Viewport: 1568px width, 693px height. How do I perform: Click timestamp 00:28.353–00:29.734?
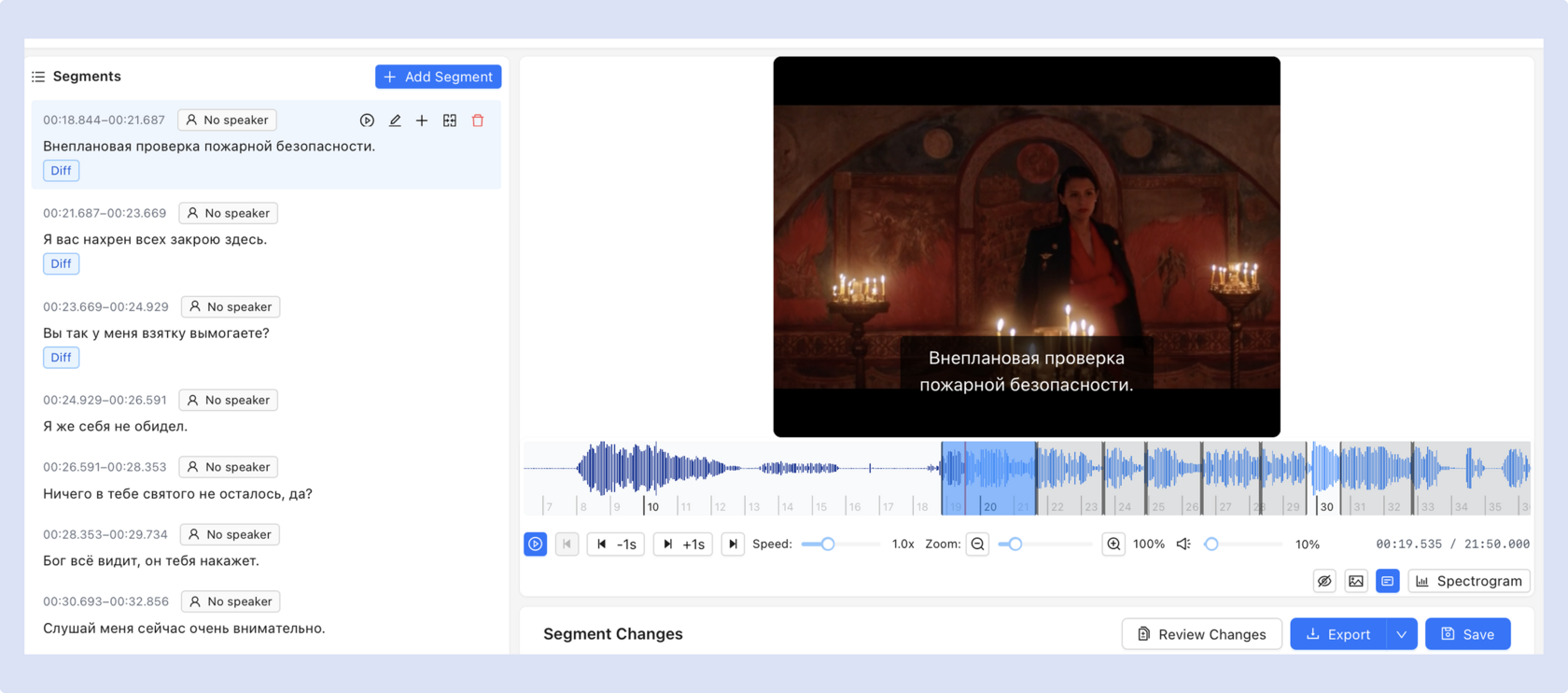point(105,534)
